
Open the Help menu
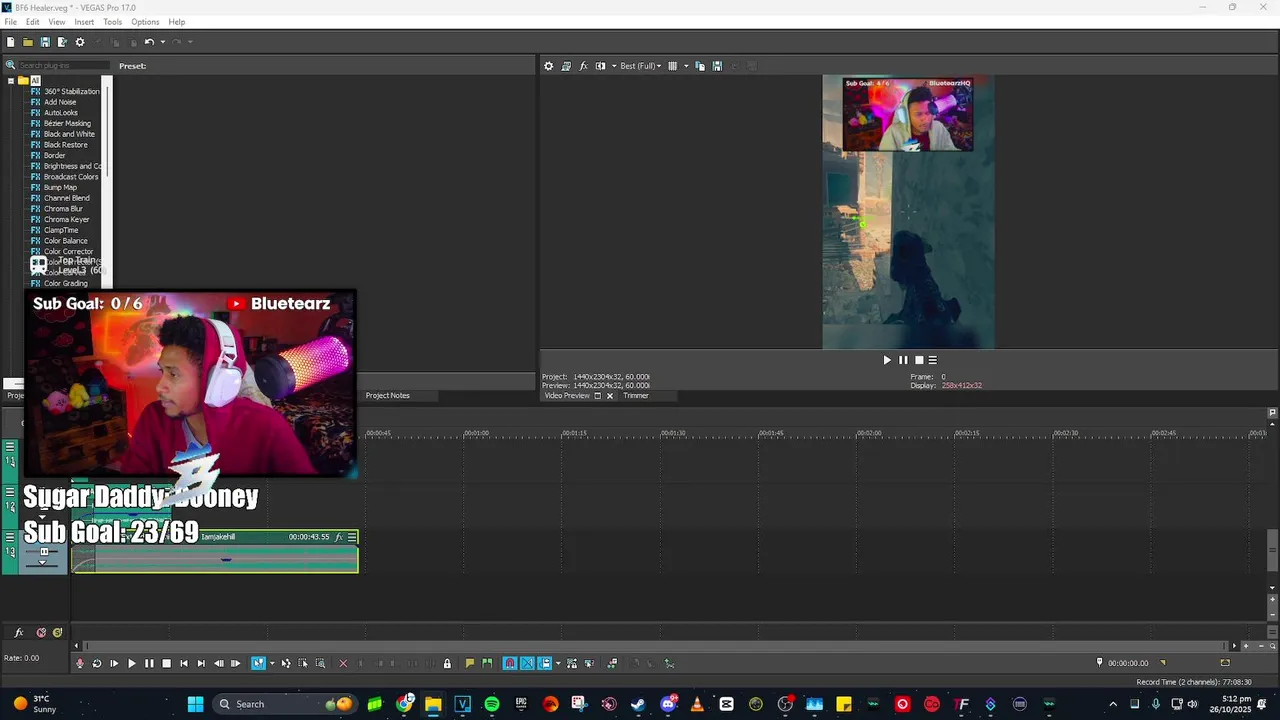[177, 22]
